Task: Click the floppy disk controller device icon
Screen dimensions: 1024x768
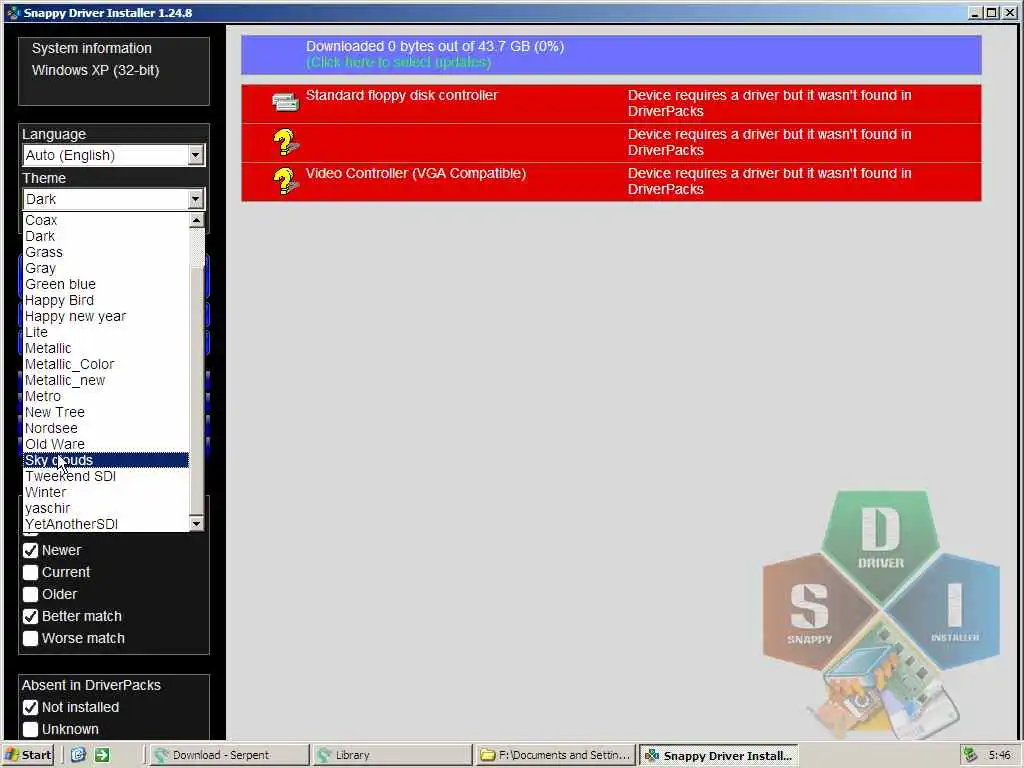Action: coord(285,102)
